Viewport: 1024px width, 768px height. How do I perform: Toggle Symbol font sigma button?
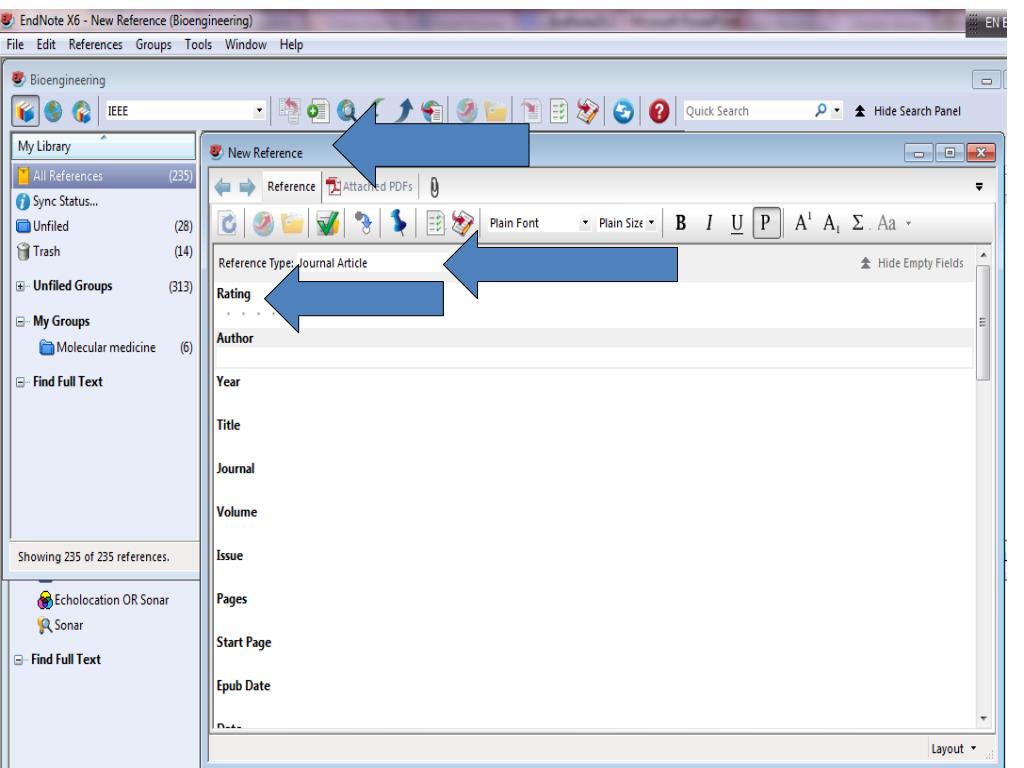coord(858,223)
